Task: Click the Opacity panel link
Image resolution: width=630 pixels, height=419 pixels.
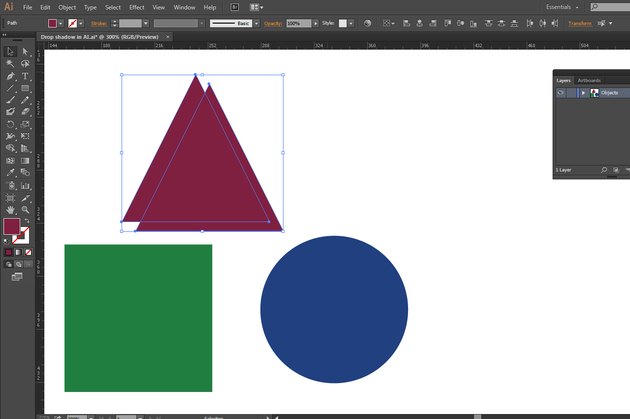Action: (273, 23)
